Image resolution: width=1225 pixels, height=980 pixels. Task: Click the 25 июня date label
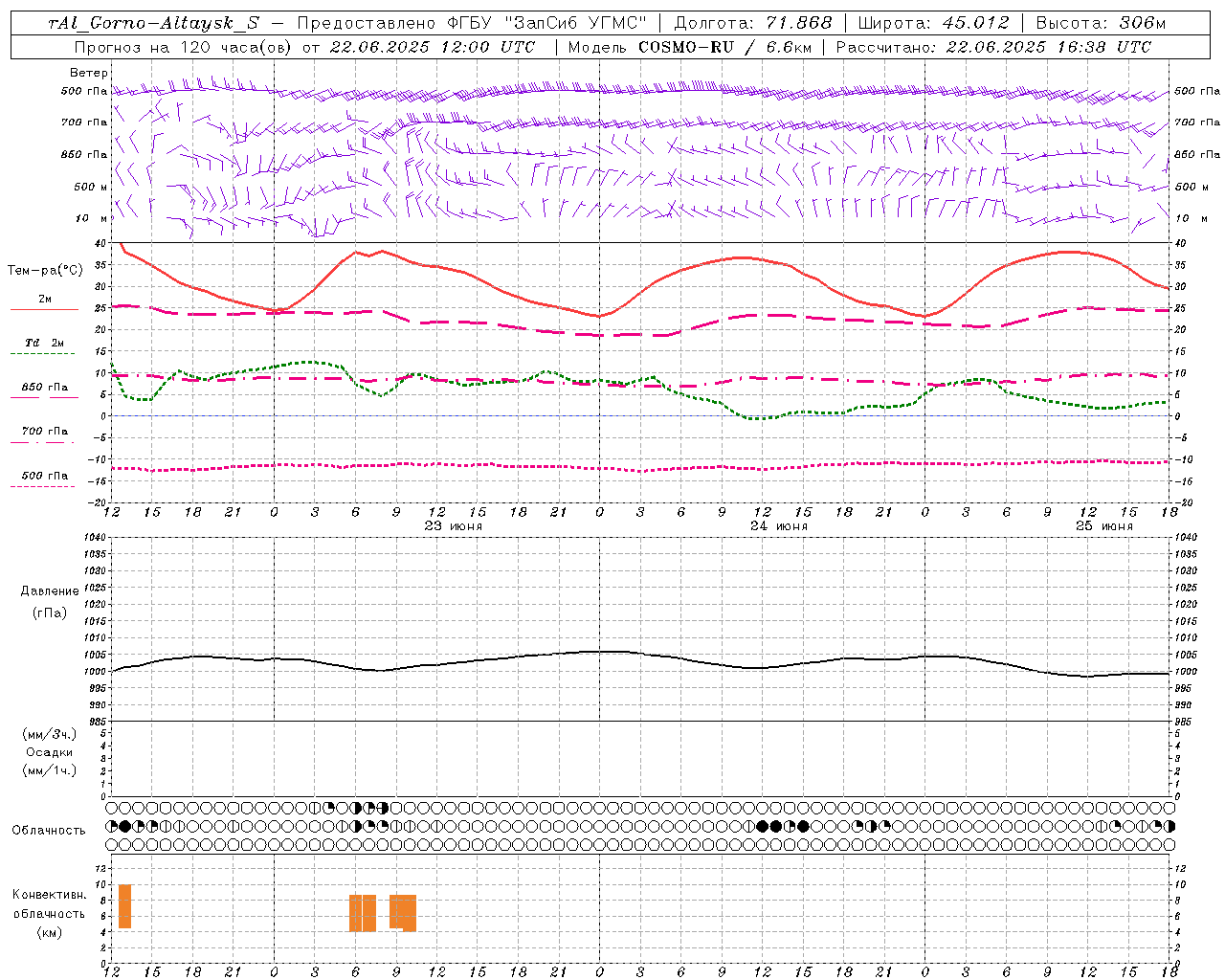(1104, 526)
